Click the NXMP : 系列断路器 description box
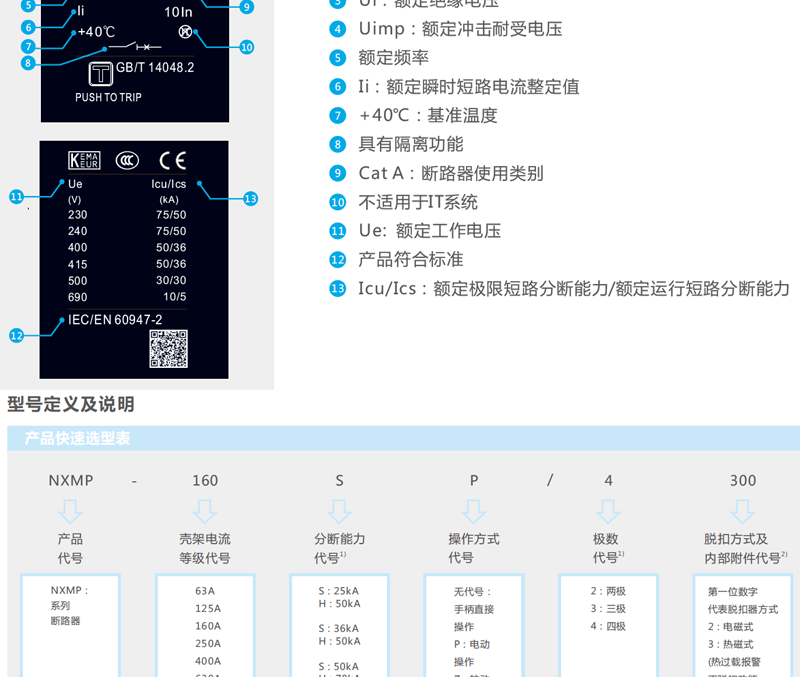 tap(70, 625)
